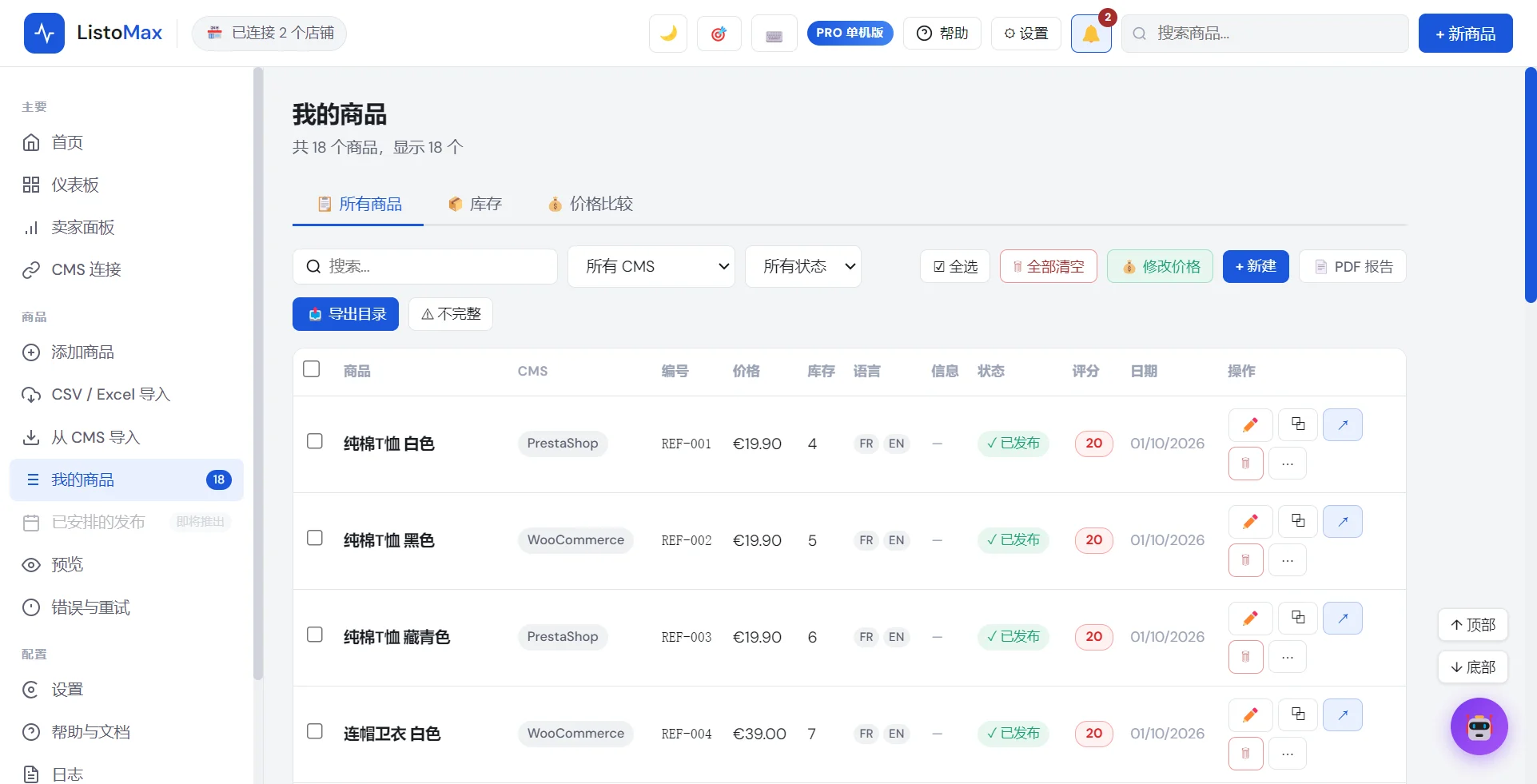Click the ListoMax logo icon
Viewport: 1537px width, 784px height.
[x=44, y=33]
